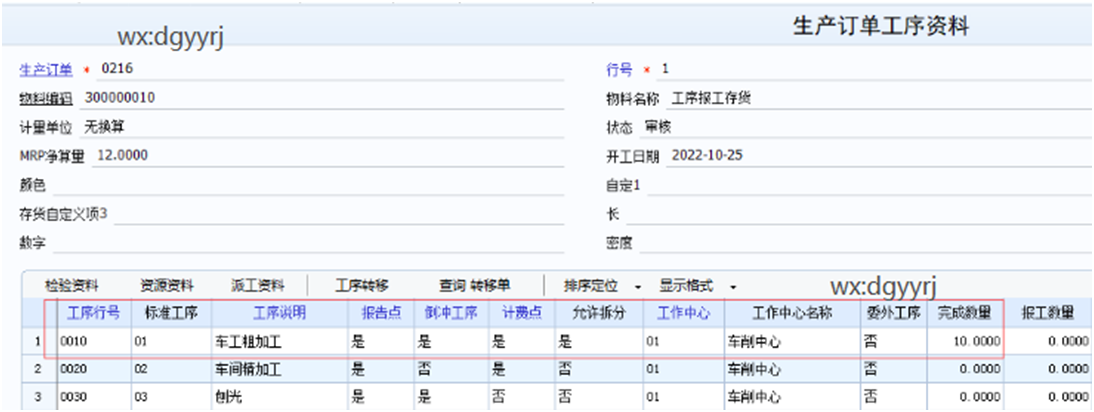Click the 工序说明 column header
This screenshot has height=412, width=1094.
pos(280,314)
